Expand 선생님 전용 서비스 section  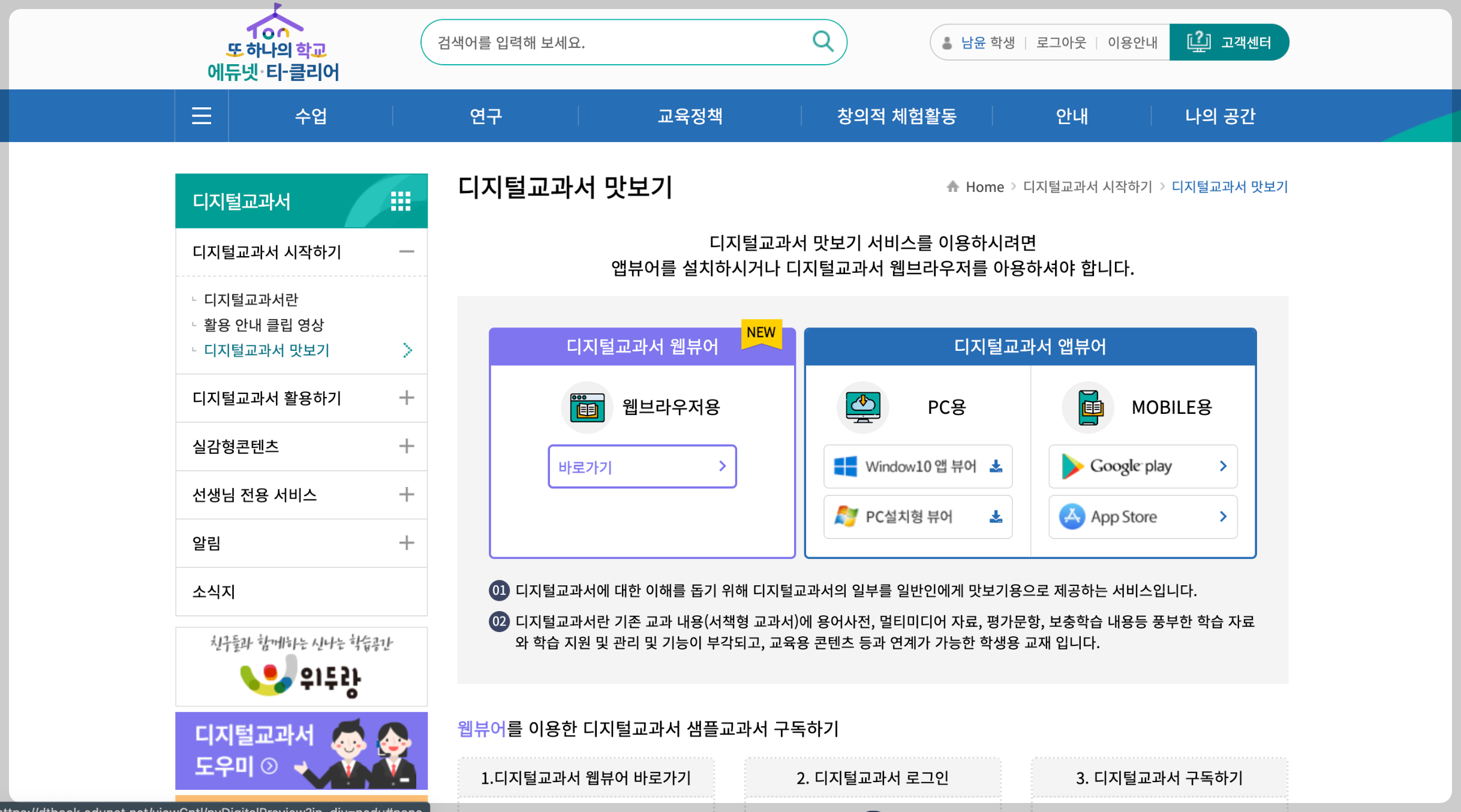click(407, 495)
